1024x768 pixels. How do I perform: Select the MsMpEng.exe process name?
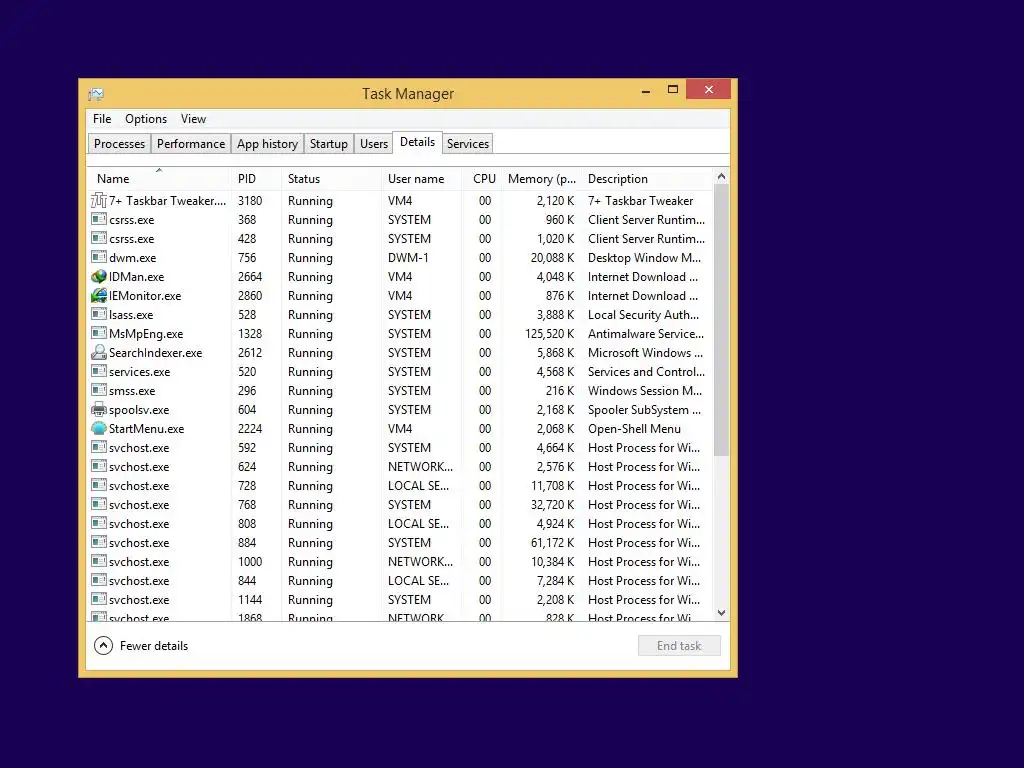[x=146, y=334]
